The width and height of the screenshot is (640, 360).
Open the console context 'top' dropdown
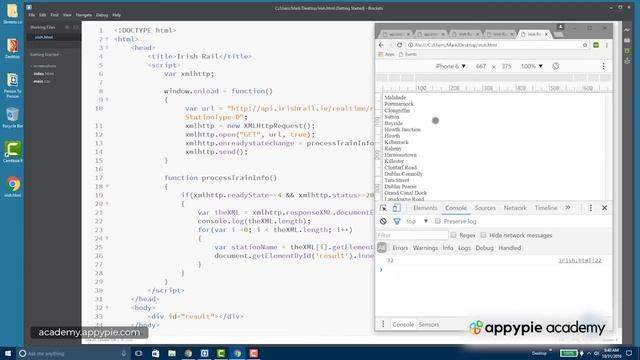417,221
